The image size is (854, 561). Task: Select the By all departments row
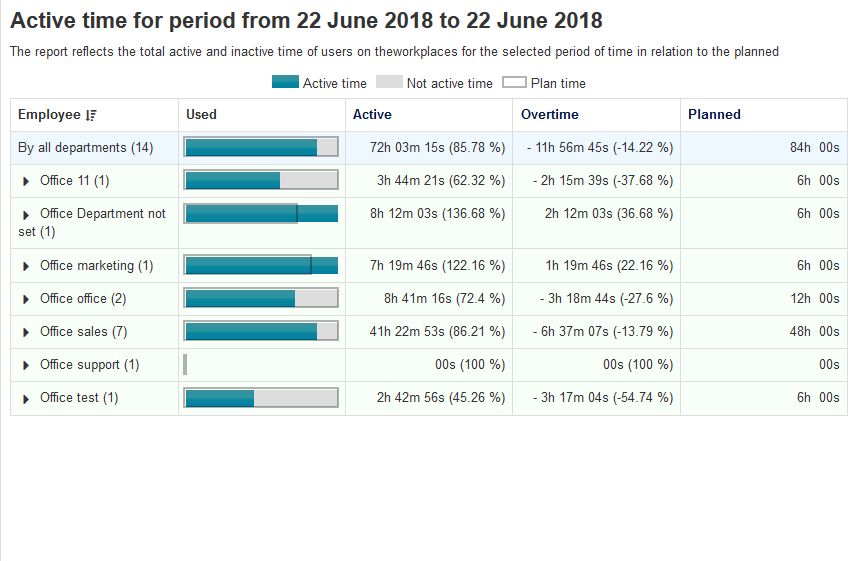(85, 148)
